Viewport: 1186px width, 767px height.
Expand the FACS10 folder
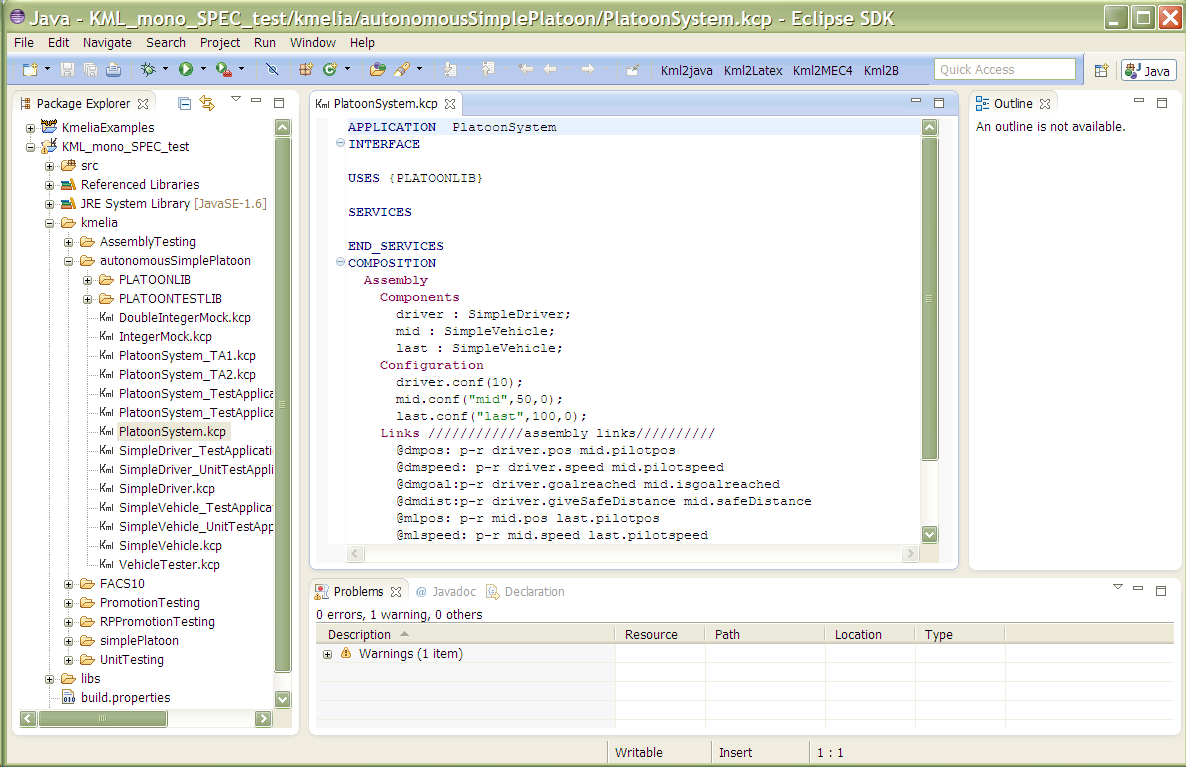(x=68, y=584)
